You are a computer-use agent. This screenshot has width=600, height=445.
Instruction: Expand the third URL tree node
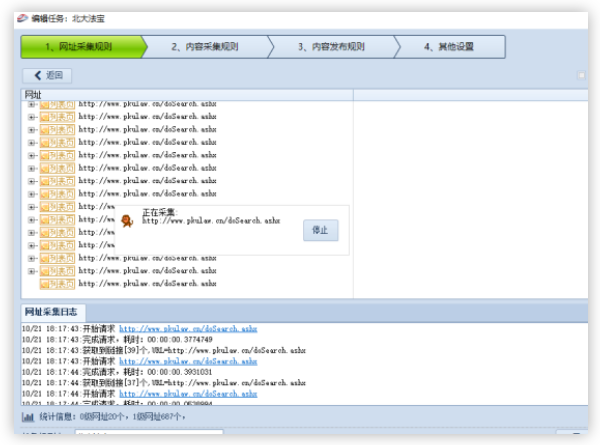pos(32,130)
